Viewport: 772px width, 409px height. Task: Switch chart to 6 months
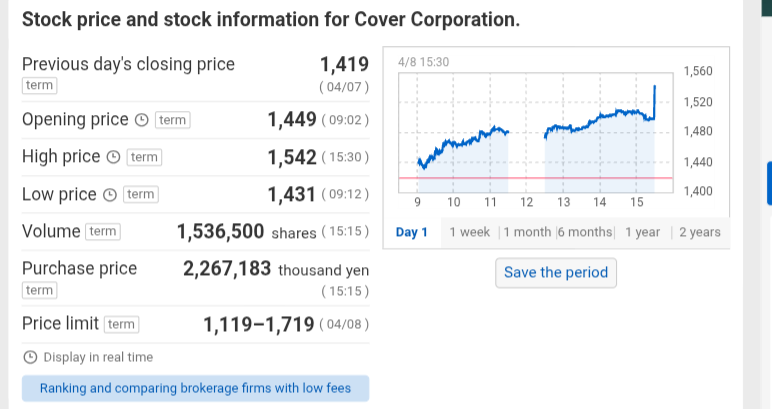point(585,232)
